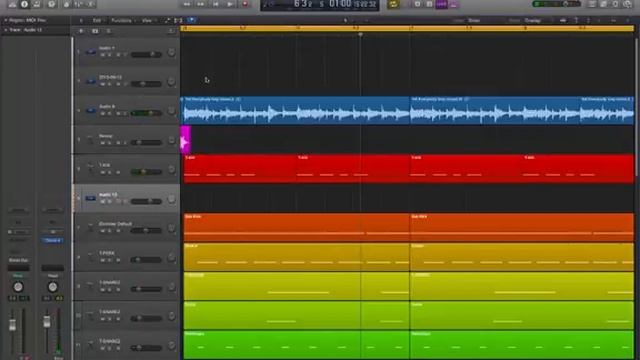Viewport: 640px width, 360px height.
Task: Click the Replace mode icon
Action: coord(417,4)
